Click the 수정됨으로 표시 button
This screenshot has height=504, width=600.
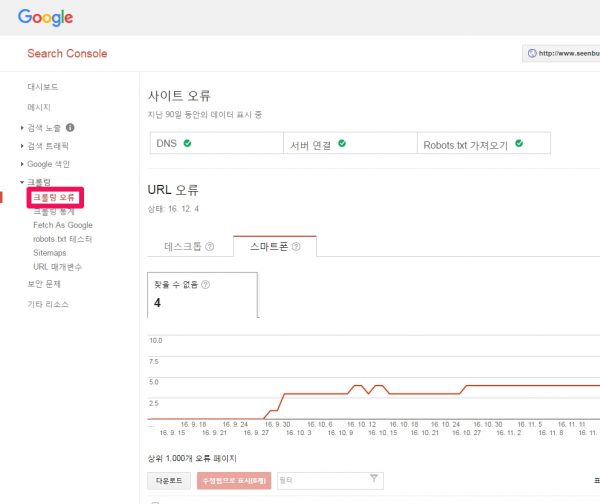tap(234, 481)
